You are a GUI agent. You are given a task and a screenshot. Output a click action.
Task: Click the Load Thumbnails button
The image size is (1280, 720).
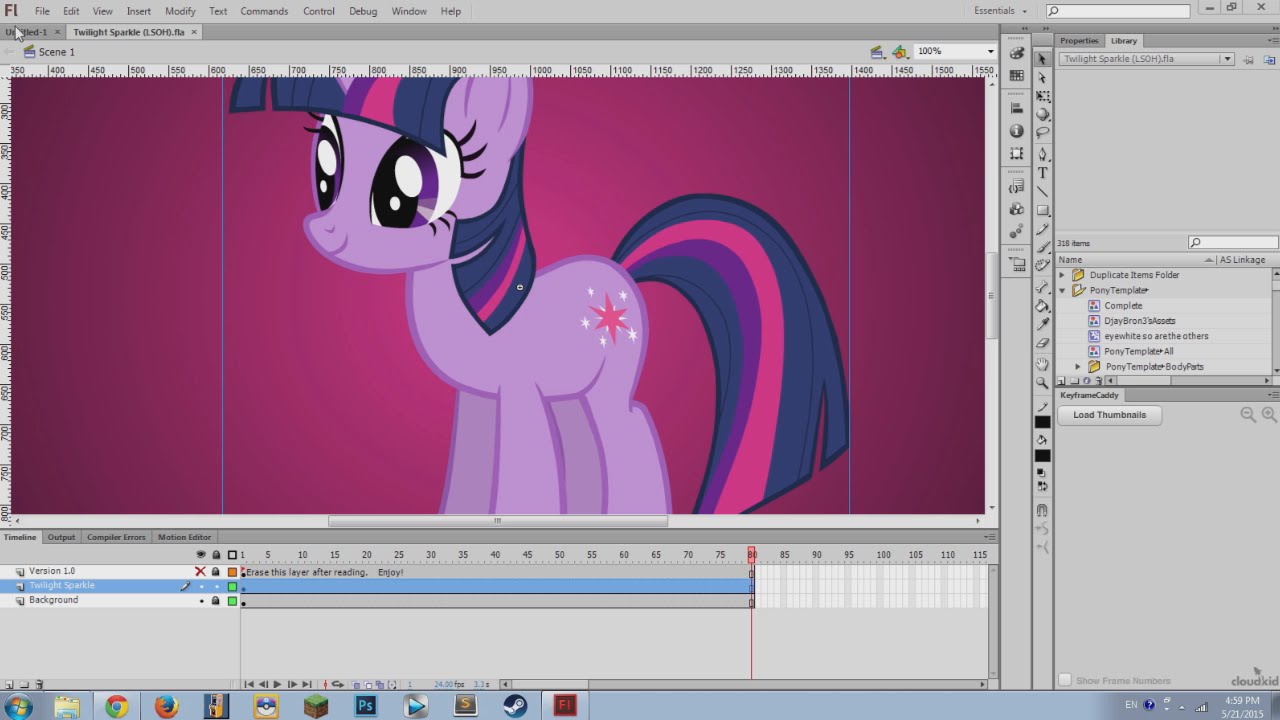point(1109,415)
